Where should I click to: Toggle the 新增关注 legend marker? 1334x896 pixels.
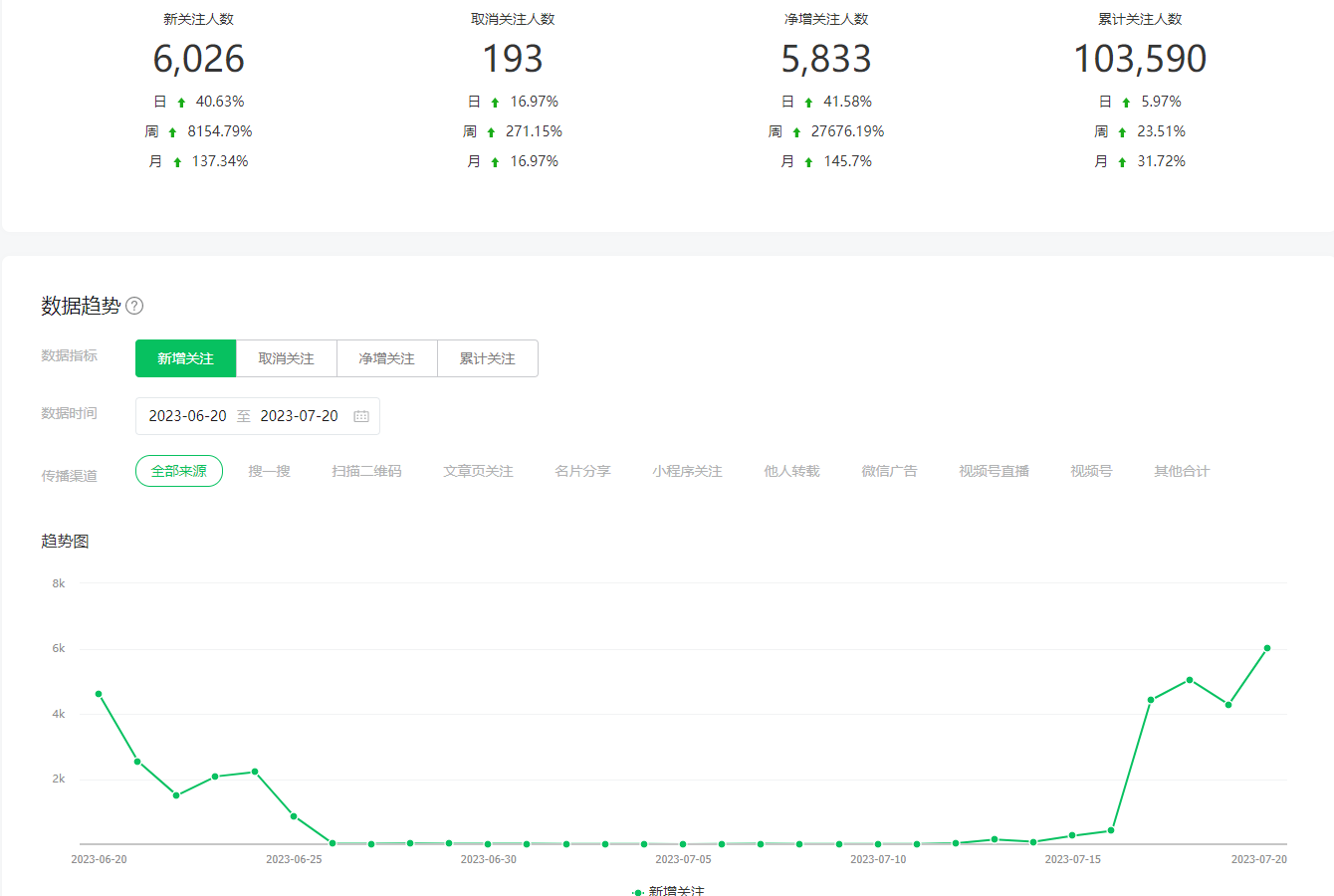click(x=638, y=892)
